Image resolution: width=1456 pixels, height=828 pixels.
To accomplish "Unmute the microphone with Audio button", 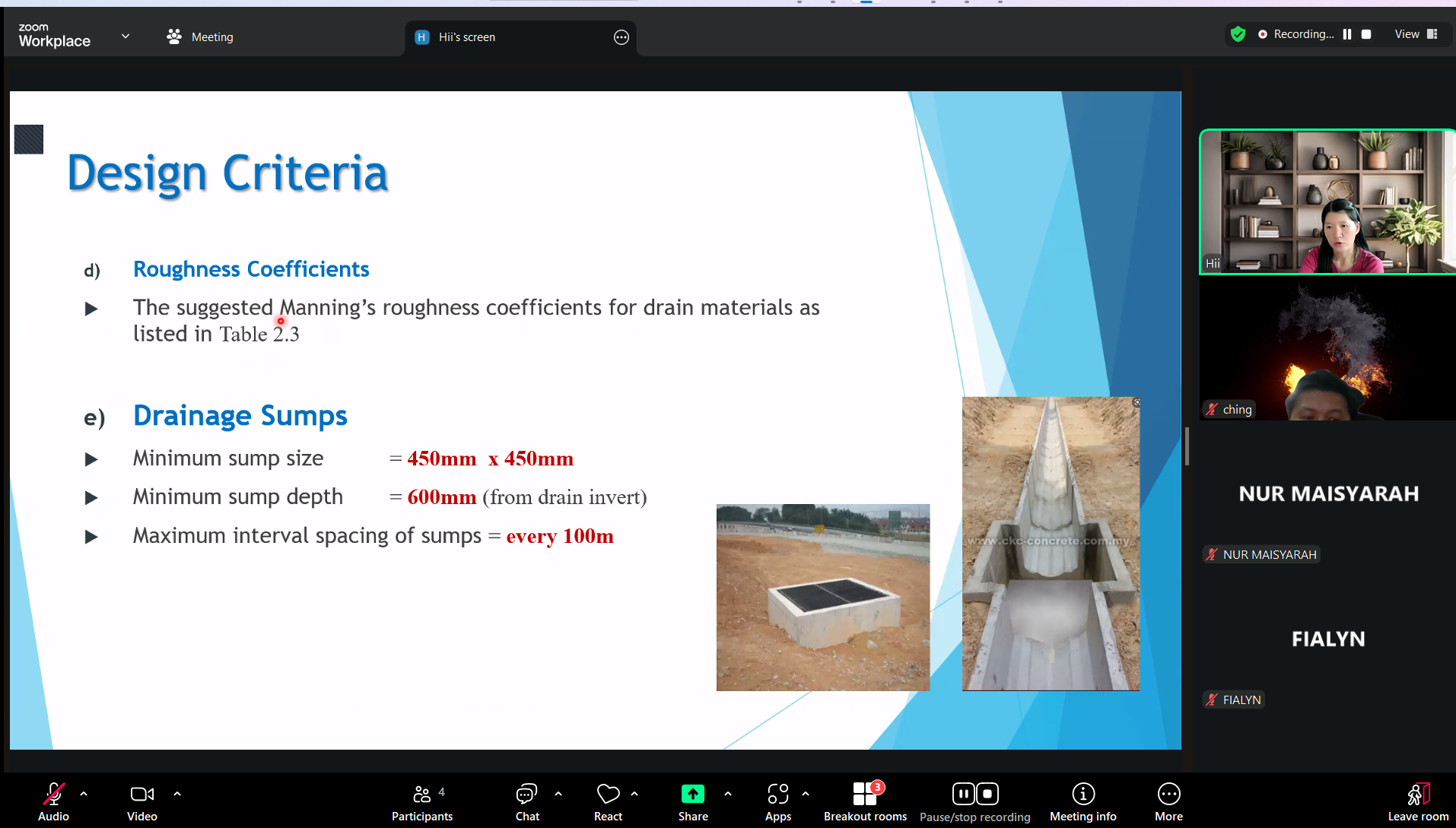I will [x=53, y=802].
